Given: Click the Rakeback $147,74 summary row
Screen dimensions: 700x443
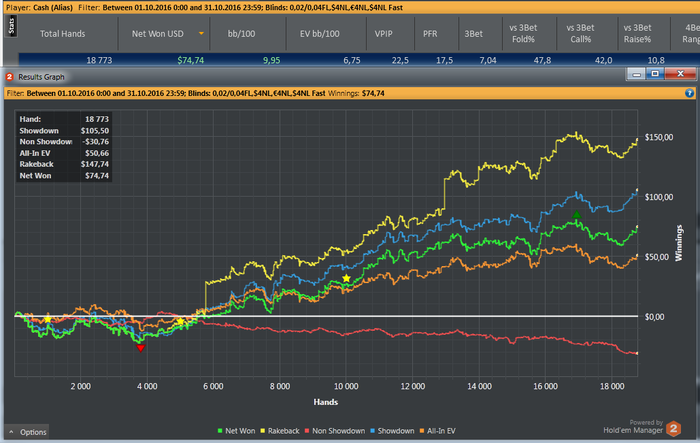Looking at the screenshot, I should point(64,164).
